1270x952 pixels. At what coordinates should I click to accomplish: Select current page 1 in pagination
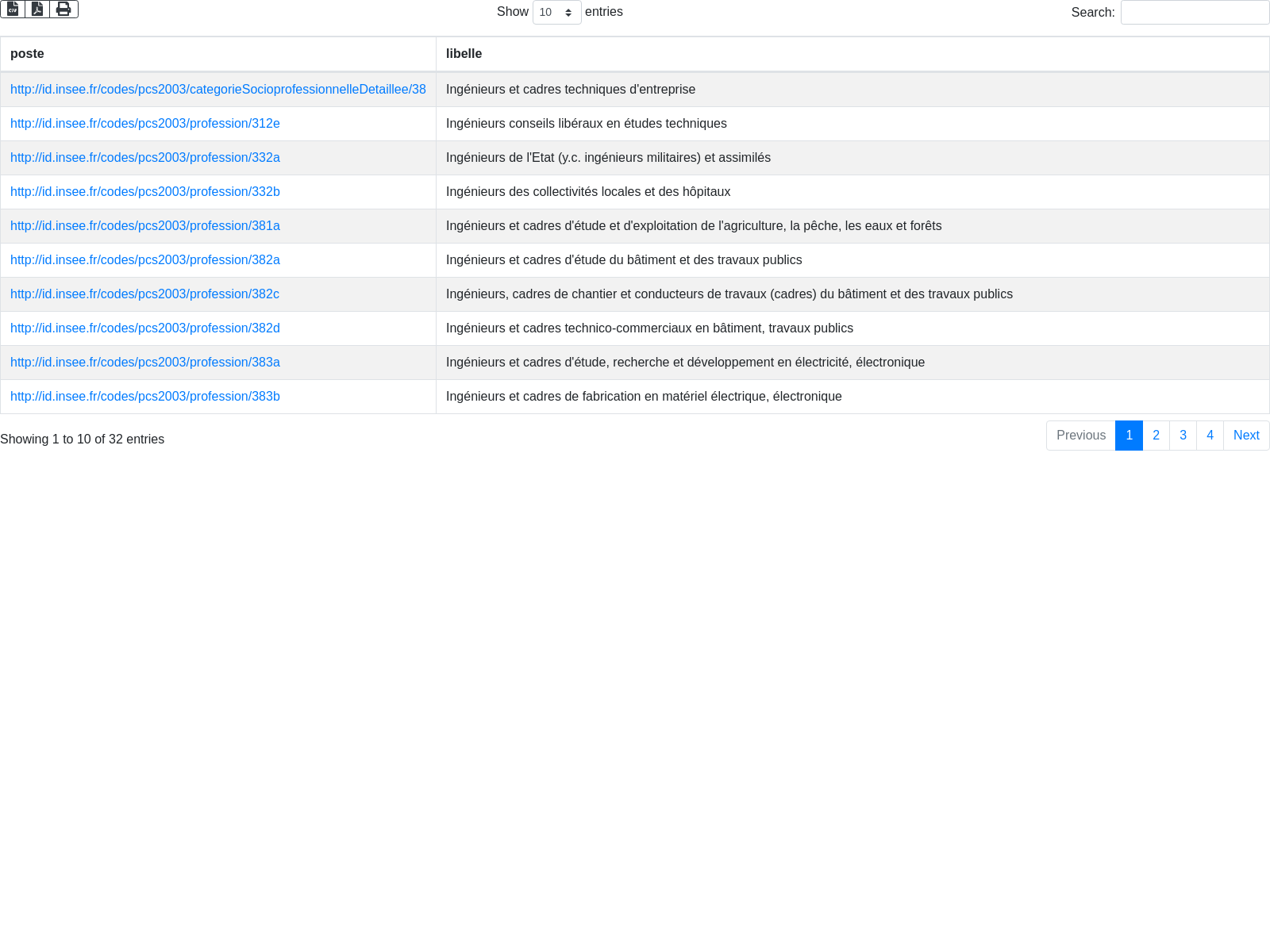point(1129,436)
